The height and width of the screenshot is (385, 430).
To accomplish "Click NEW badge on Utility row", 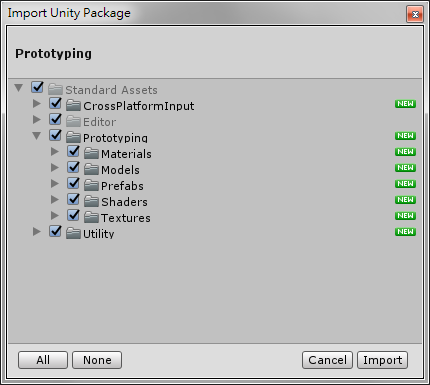I will pyautogui.click(x=405, y=232).
